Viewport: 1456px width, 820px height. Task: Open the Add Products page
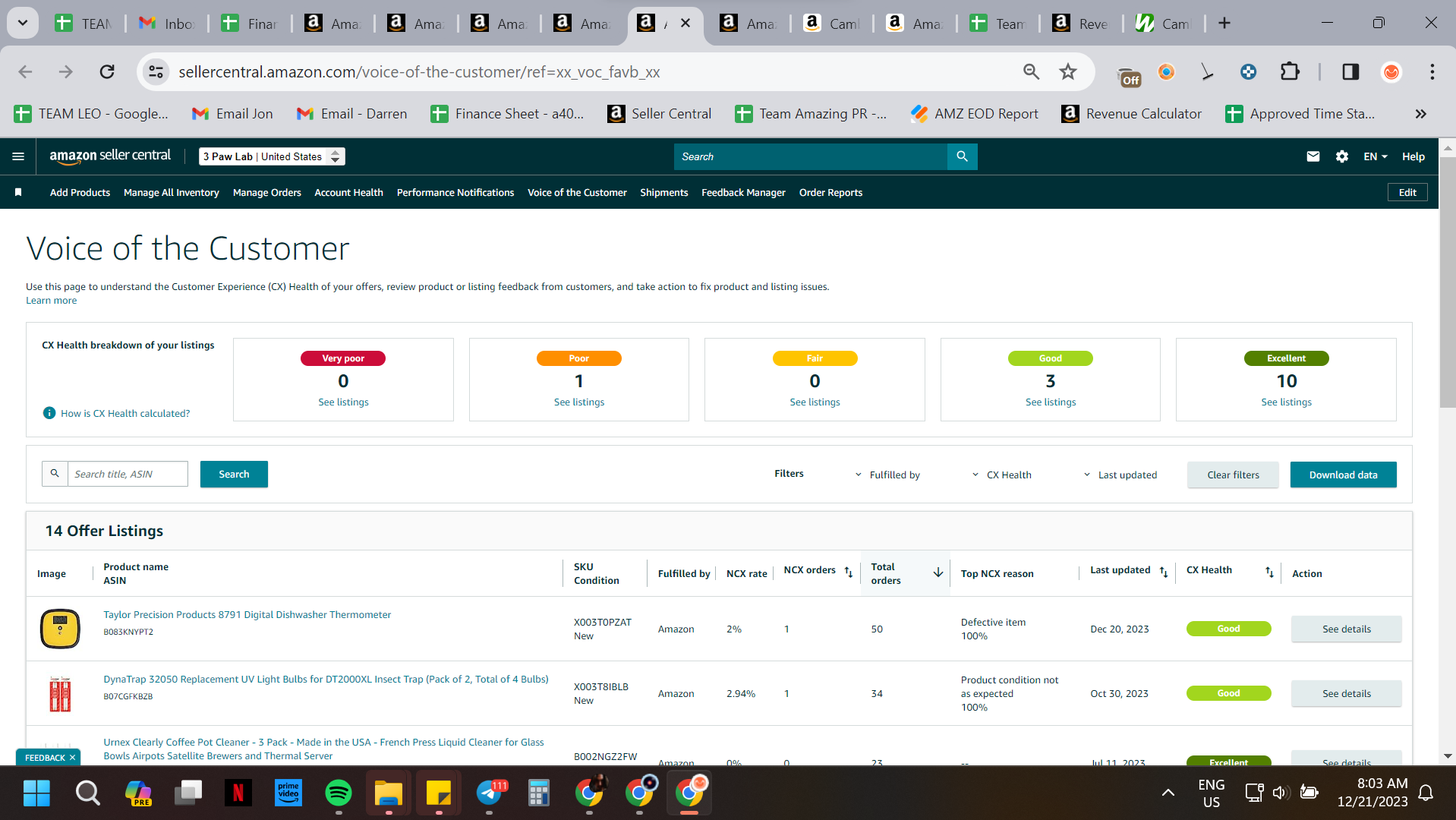pos(80,193)
